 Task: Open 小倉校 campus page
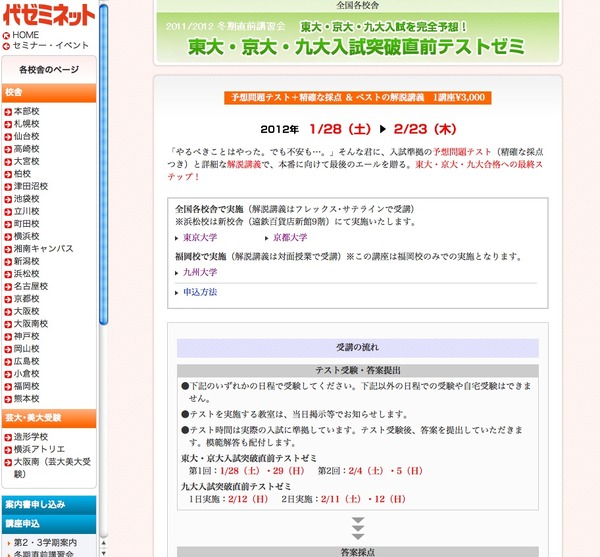click(x=26, y=374)
